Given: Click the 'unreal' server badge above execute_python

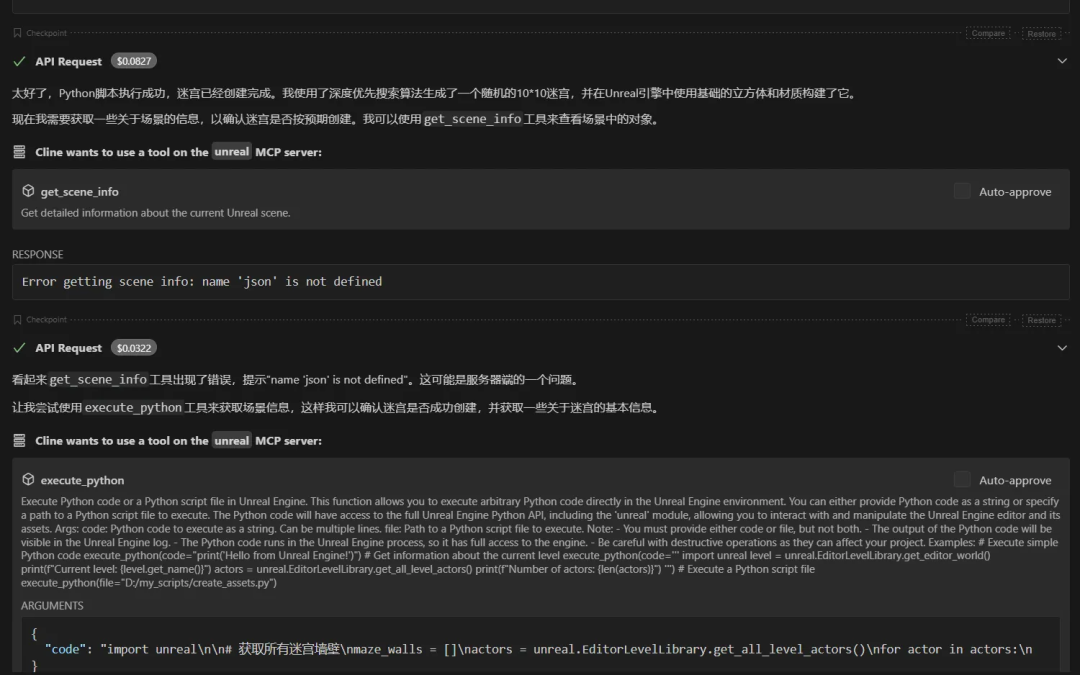Looking at the screenshot, I should (x=231, y=440).
